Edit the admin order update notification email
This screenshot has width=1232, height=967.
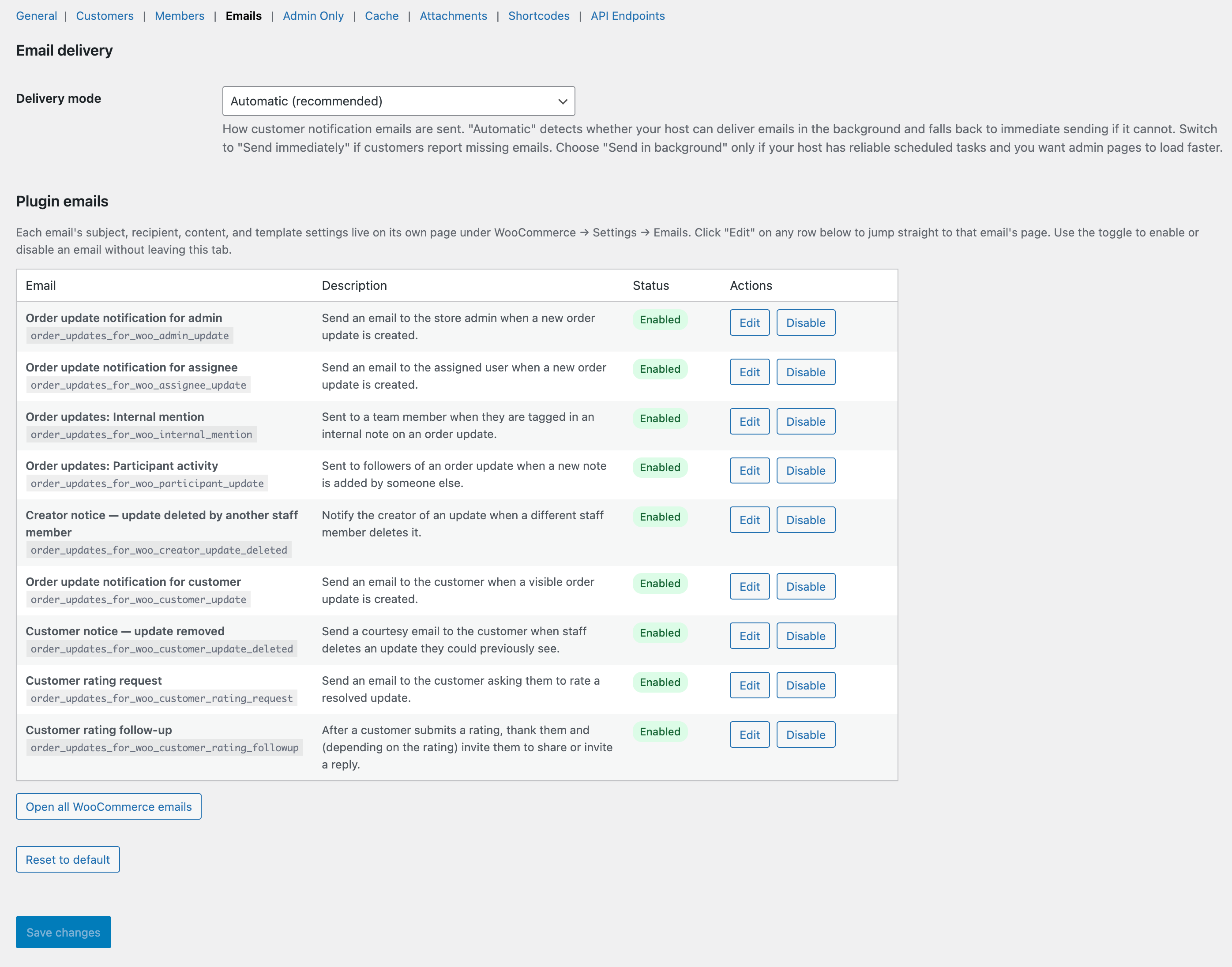coord(750,323)
